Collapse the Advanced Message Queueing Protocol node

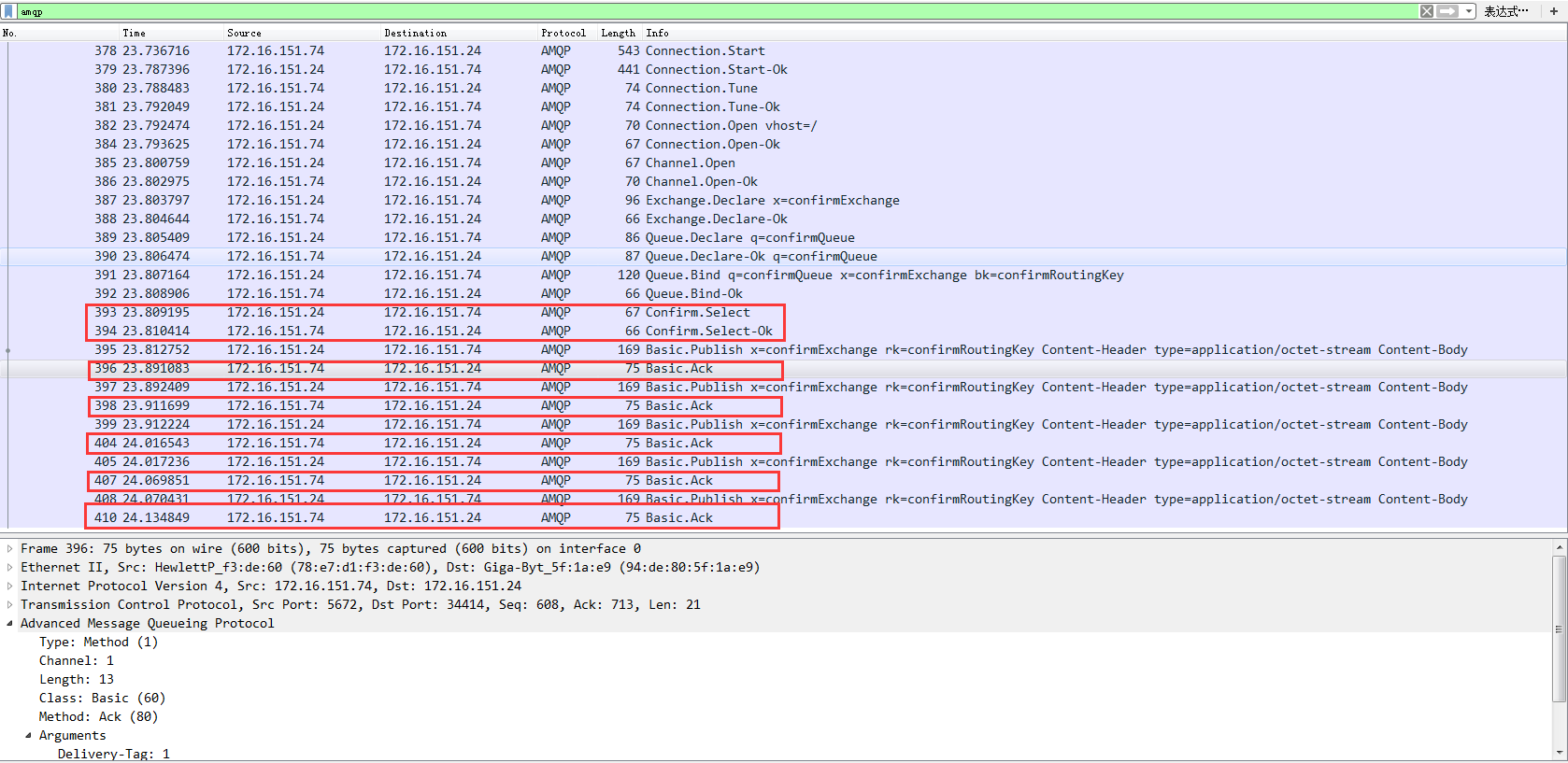10,623
